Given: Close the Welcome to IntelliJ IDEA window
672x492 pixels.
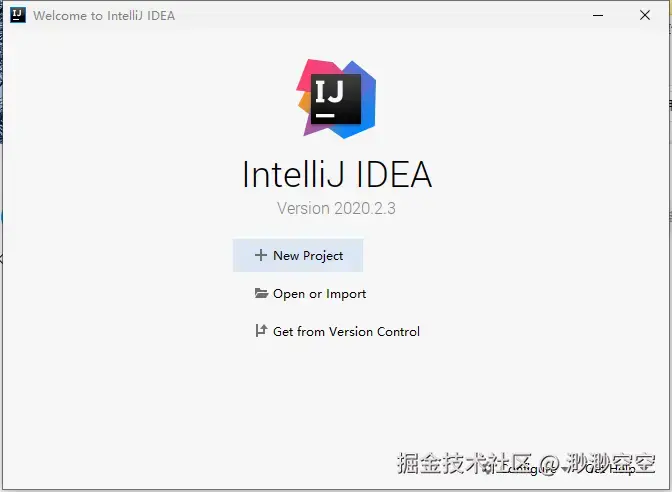Looking at the screenshot, I should (645, 15).
